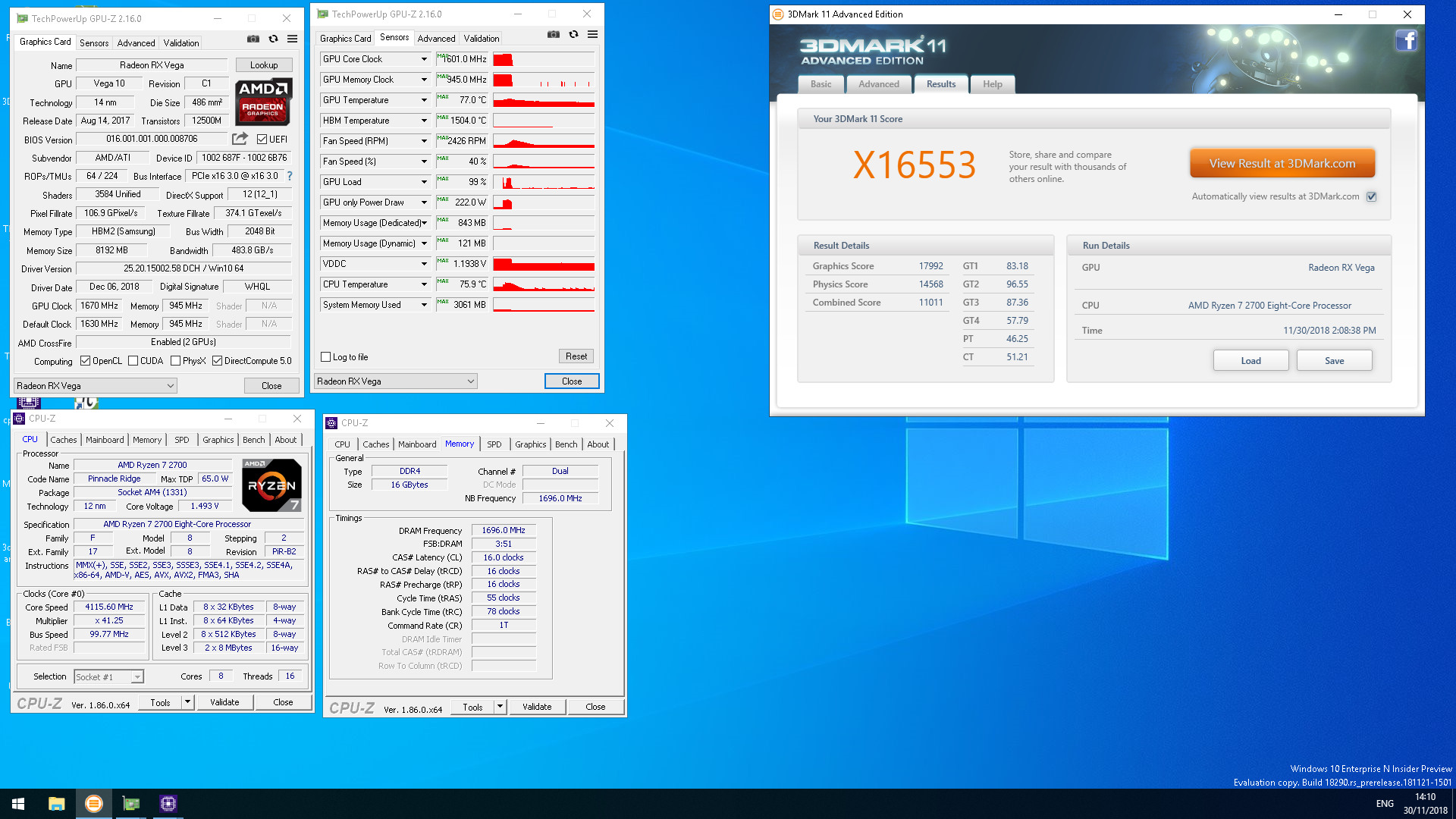Click Validate button in CPU-Z CPU window
The height and width of the screenshot is (819, 1456).
tap(224, 703)
